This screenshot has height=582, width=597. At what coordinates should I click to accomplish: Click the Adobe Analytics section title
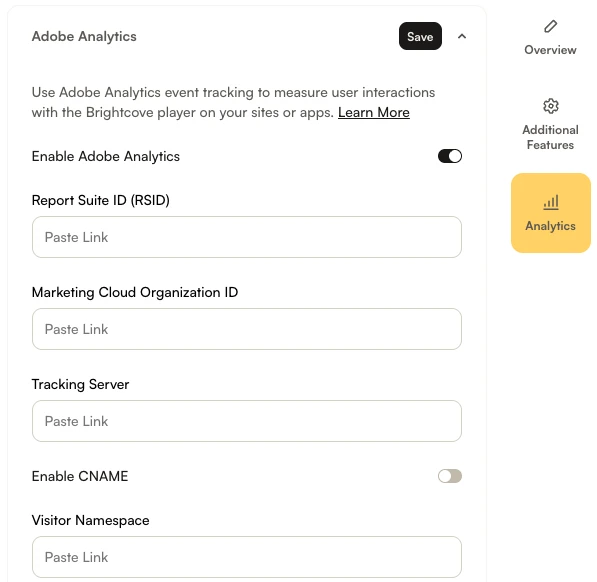(x=84, y=36)
